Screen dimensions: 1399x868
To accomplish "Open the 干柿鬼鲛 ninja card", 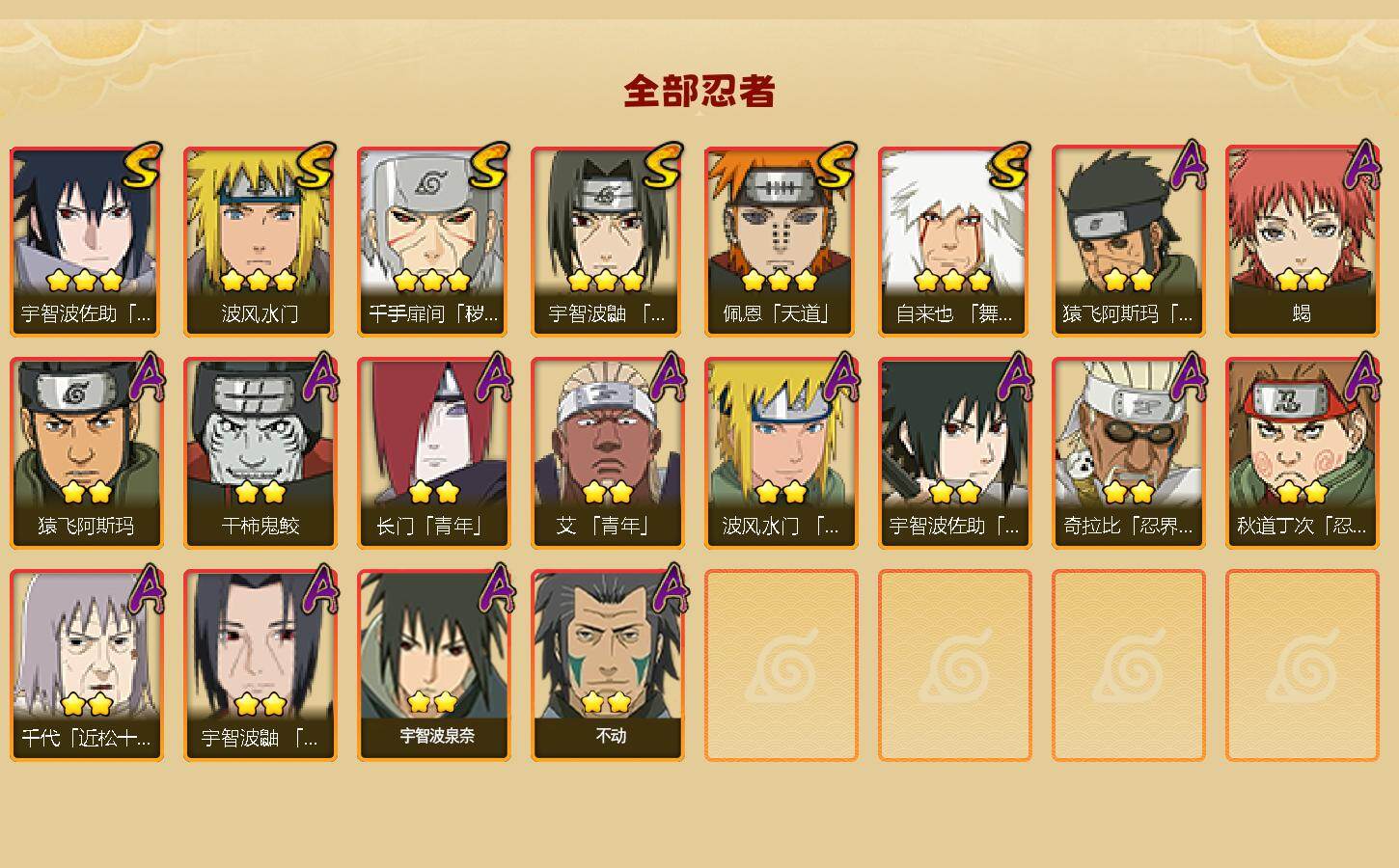I will click(x=260, y=452).
